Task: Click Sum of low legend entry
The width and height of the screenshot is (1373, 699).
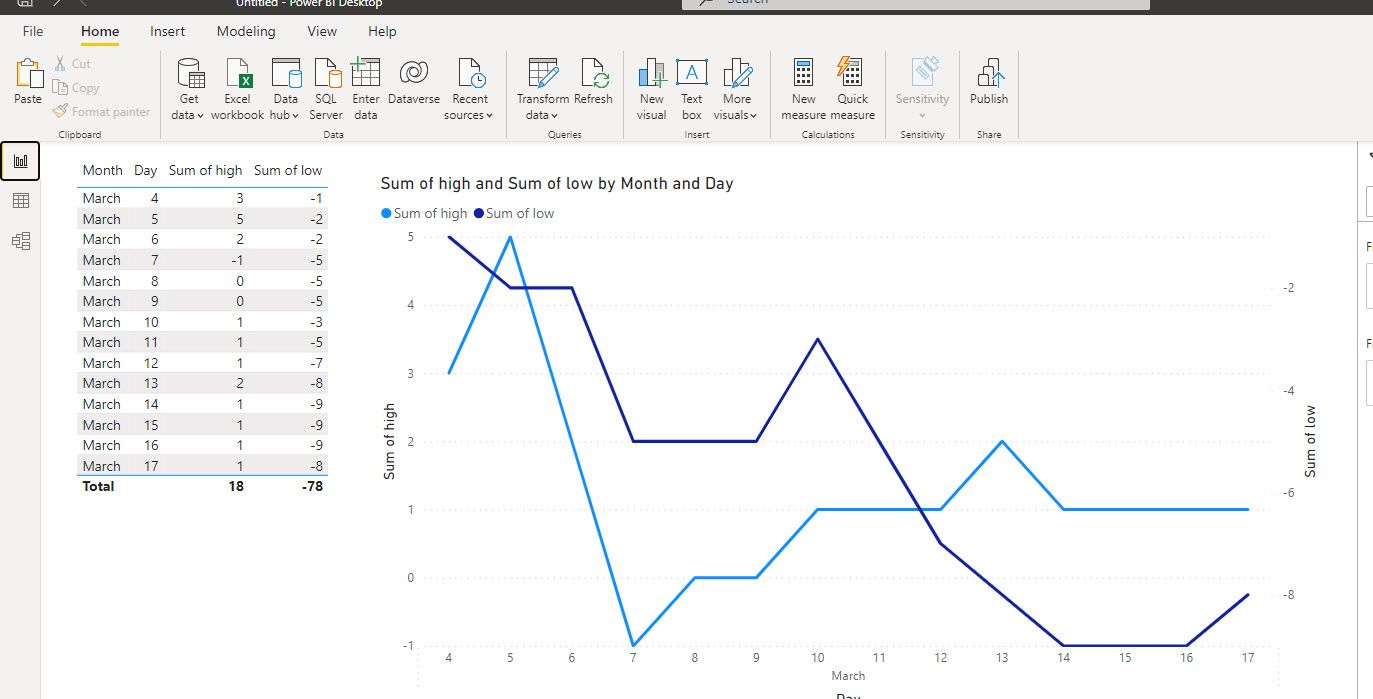Action: click(x=514, y=213)
